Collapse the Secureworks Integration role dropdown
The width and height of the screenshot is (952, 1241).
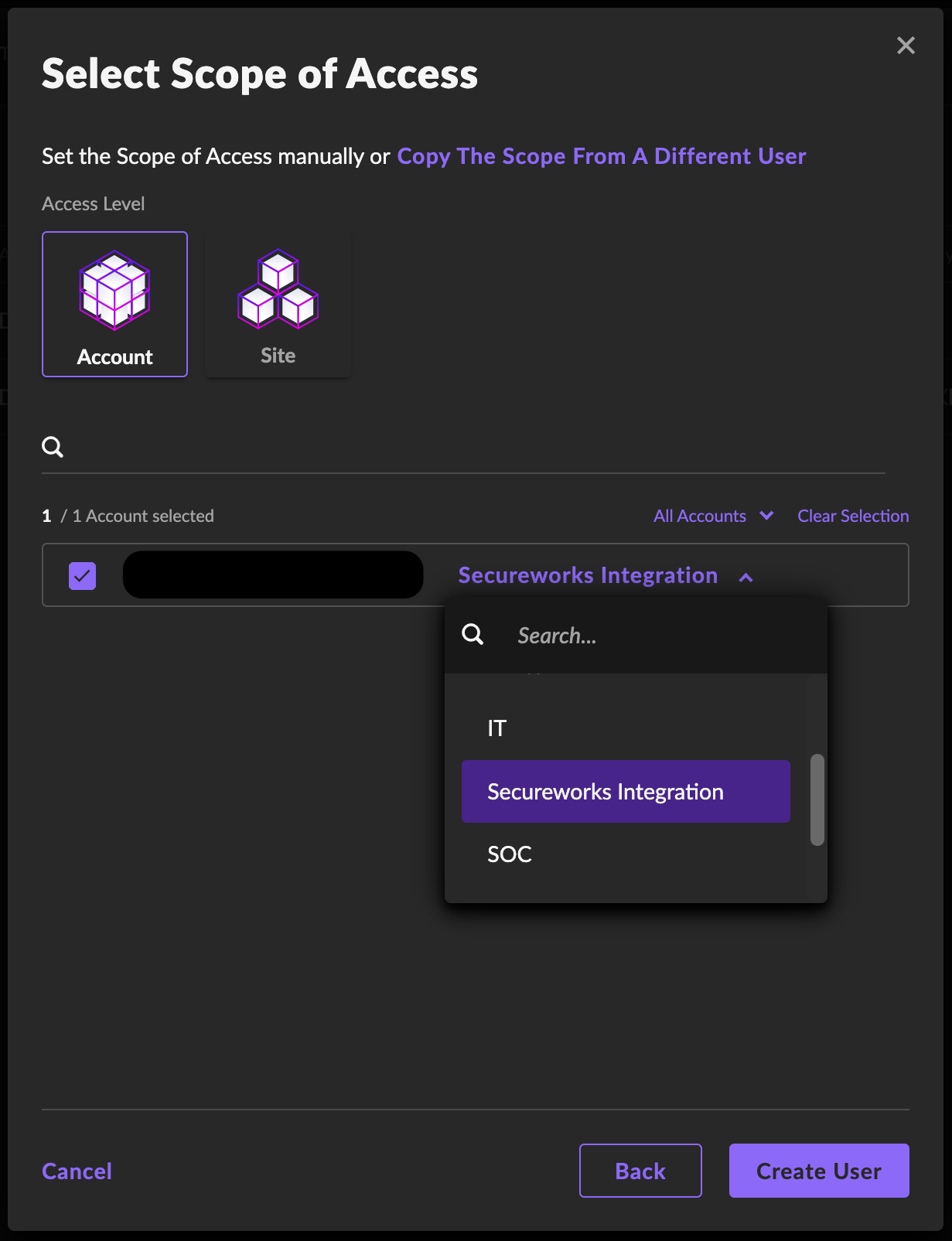pos(746,577)
